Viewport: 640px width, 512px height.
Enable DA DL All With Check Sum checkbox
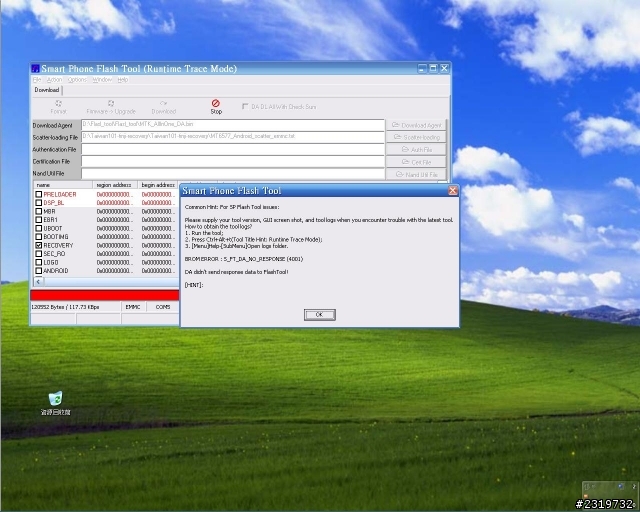click(x=245, y=106)
